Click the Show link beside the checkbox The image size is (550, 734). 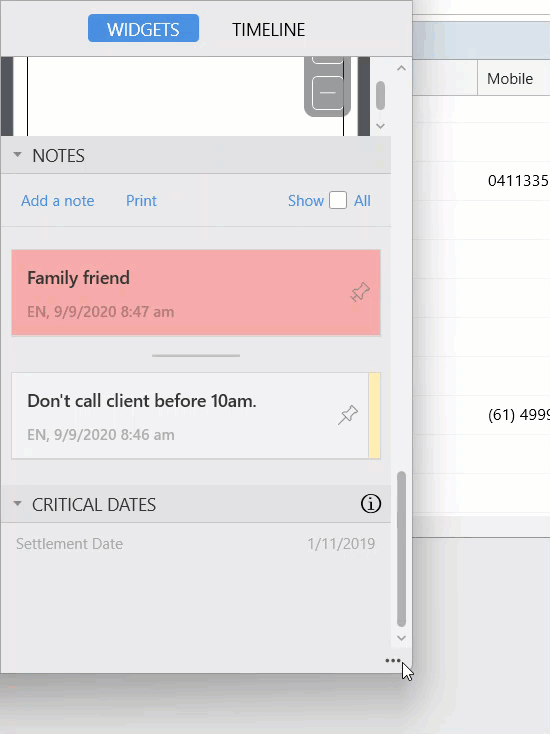(306, 201)
